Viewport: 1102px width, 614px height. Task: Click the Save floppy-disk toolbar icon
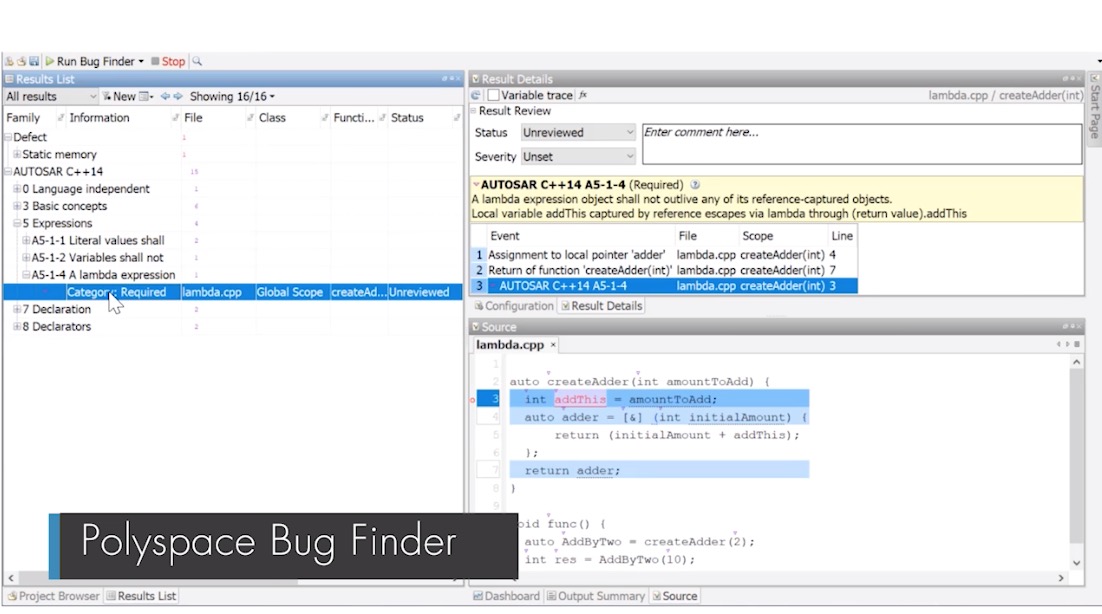[x=33, y=62]
